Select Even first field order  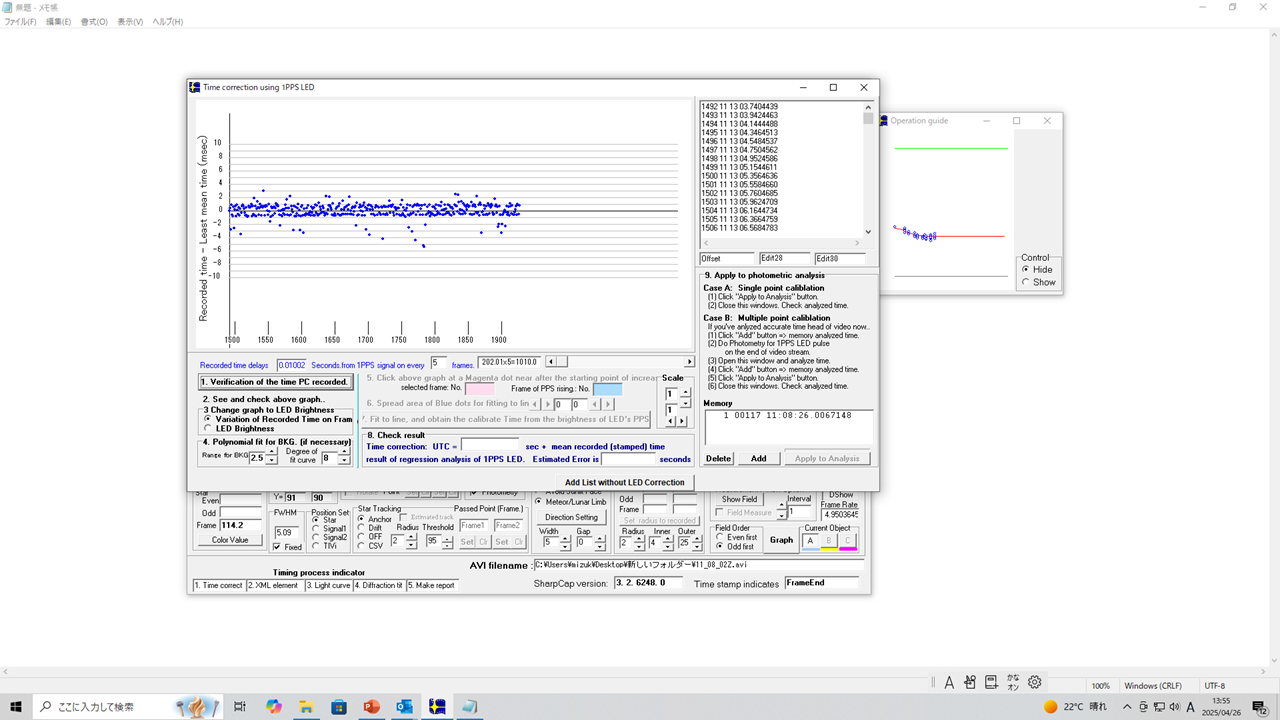tap(720, 537)
